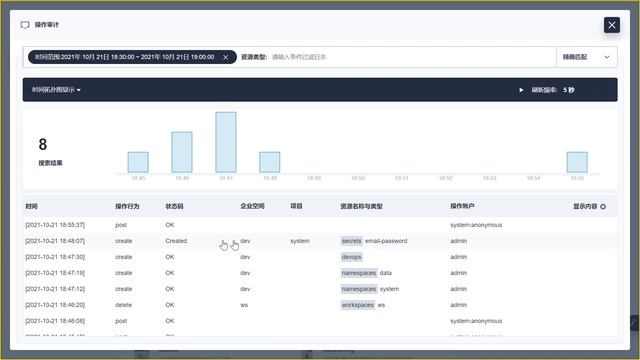This screenshot has height=360, width=640.
Task: Expand the 时间拓扑图显示 dropdown
Action: 56,90
